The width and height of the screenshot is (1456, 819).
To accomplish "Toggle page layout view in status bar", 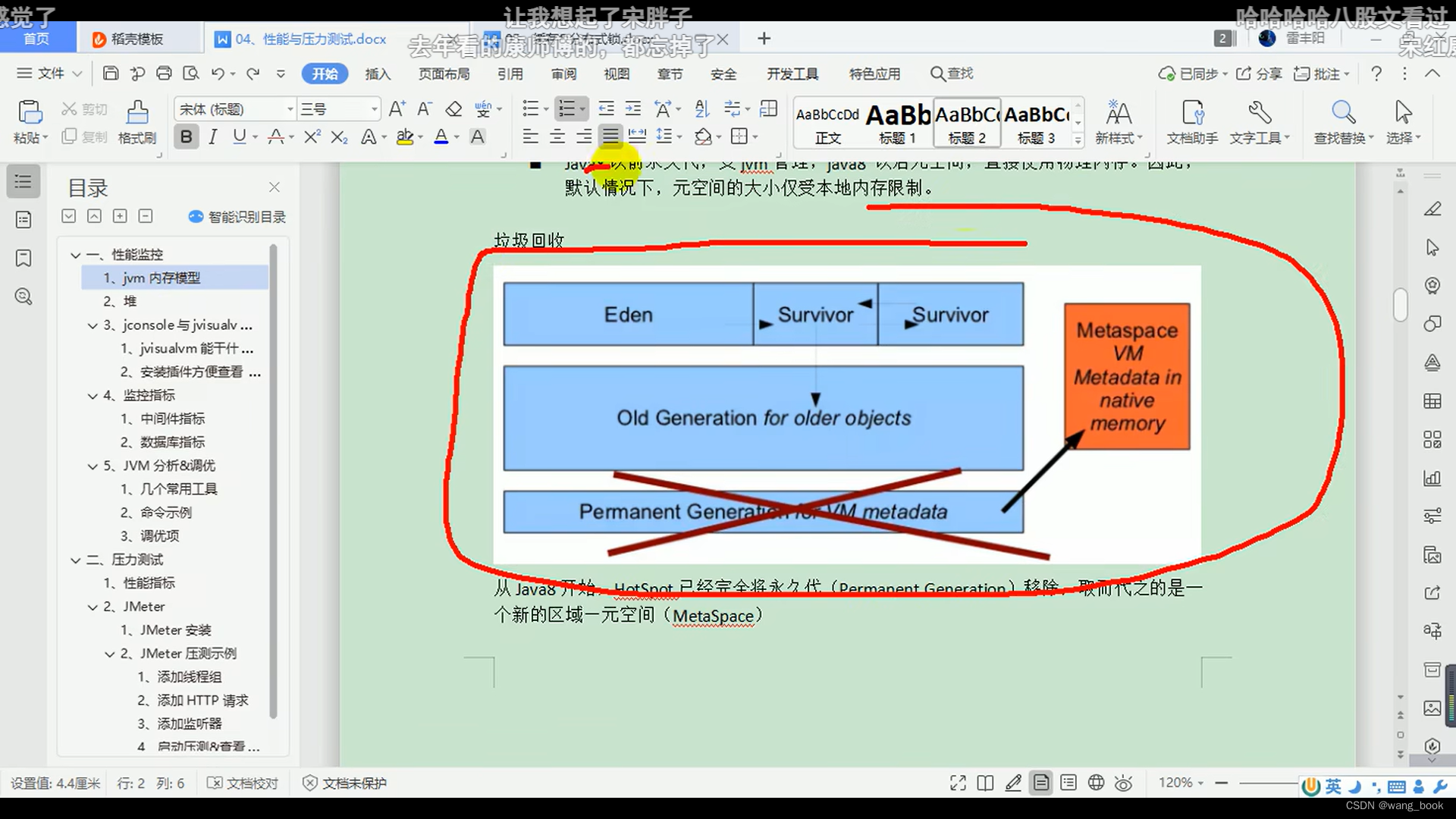I will [1041, 783].
